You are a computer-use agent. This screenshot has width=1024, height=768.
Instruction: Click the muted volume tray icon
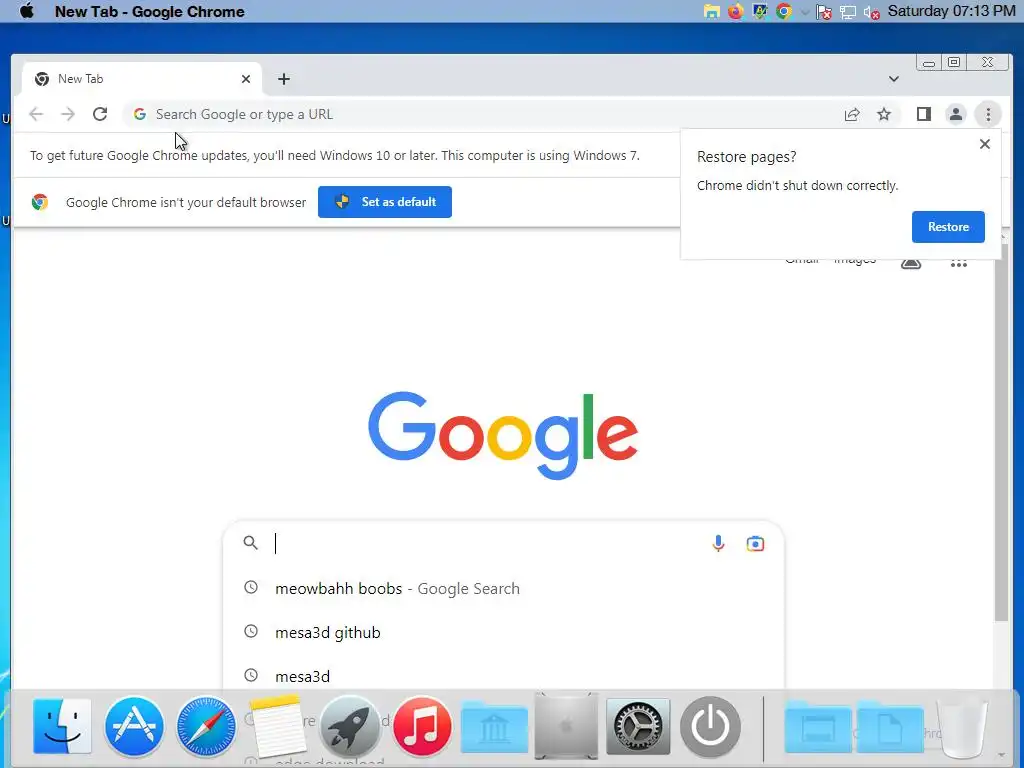pyautogui.click(x=871, y=12)
